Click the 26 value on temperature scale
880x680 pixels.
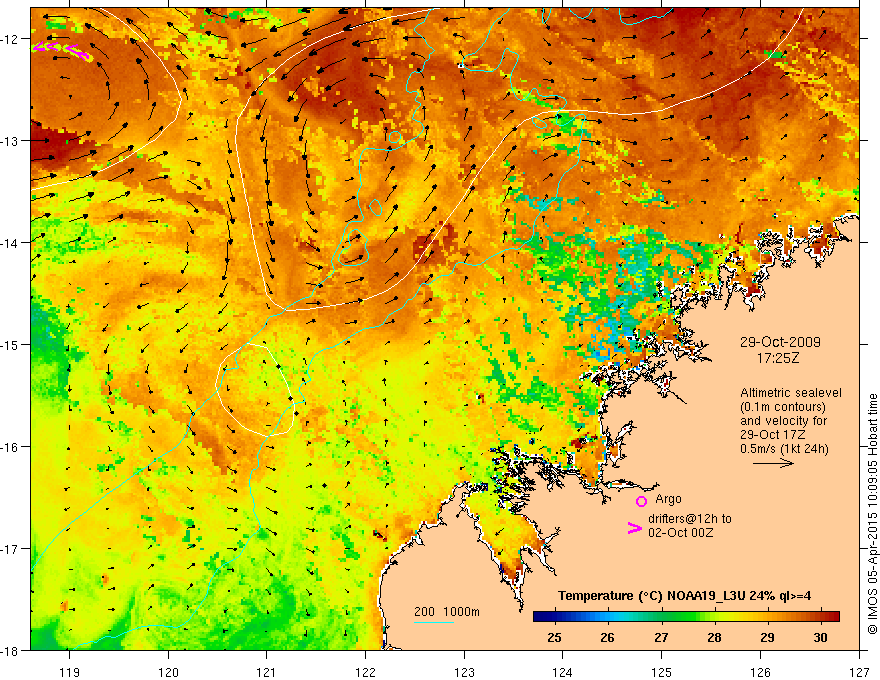(607, 637)
